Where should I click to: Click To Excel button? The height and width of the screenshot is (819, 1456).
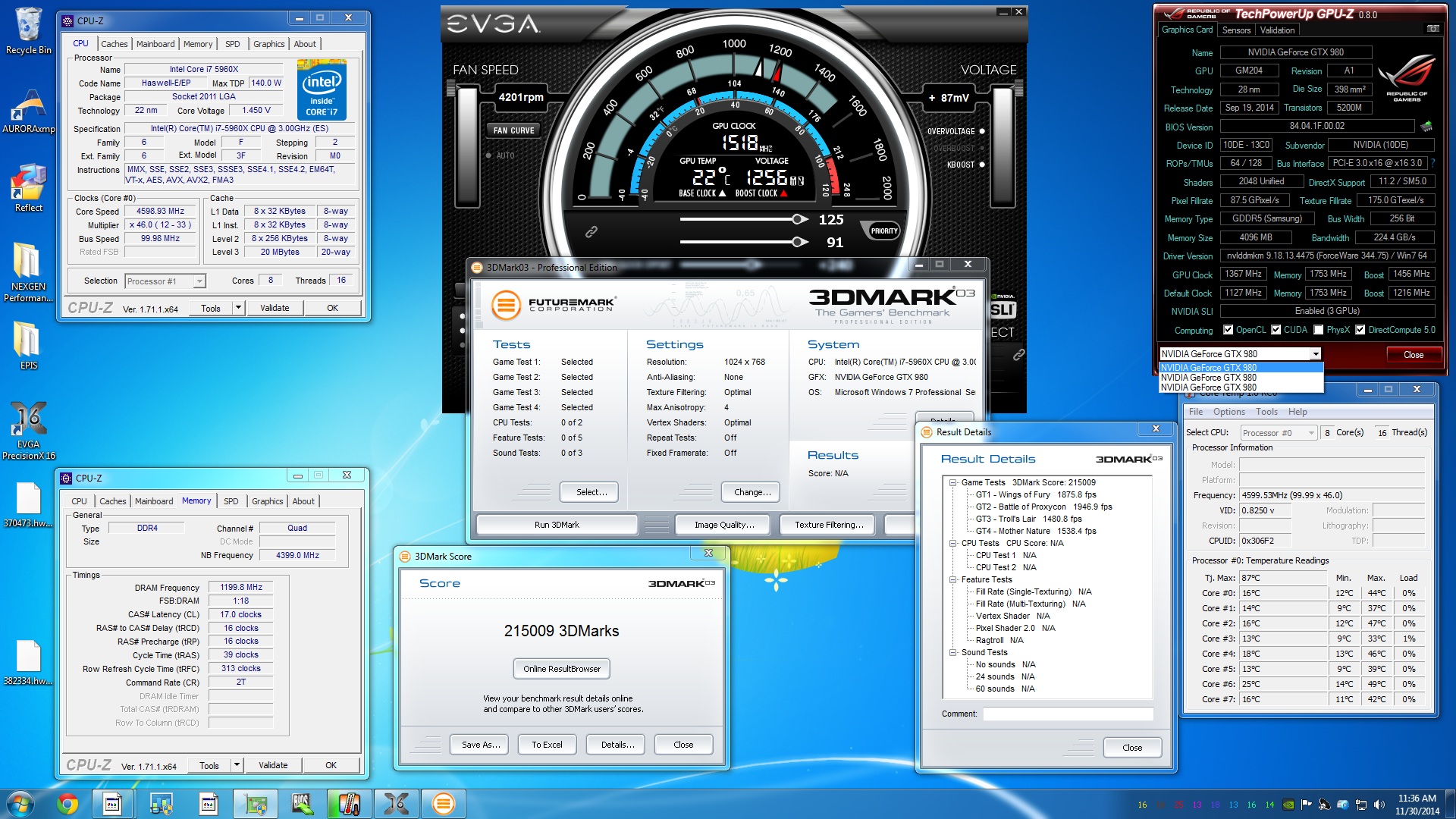[547, 745]
